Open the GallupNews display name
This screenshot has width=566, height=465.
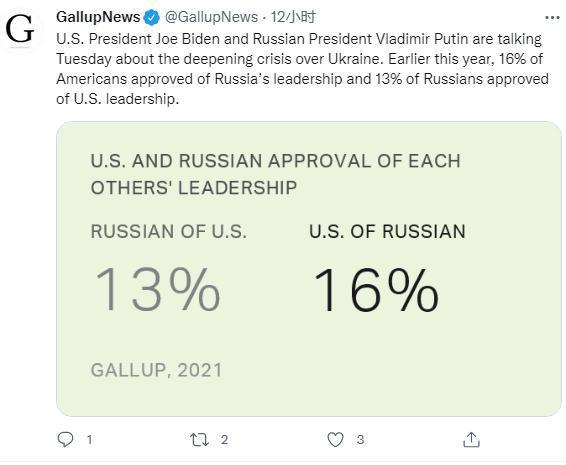(98, 17)
